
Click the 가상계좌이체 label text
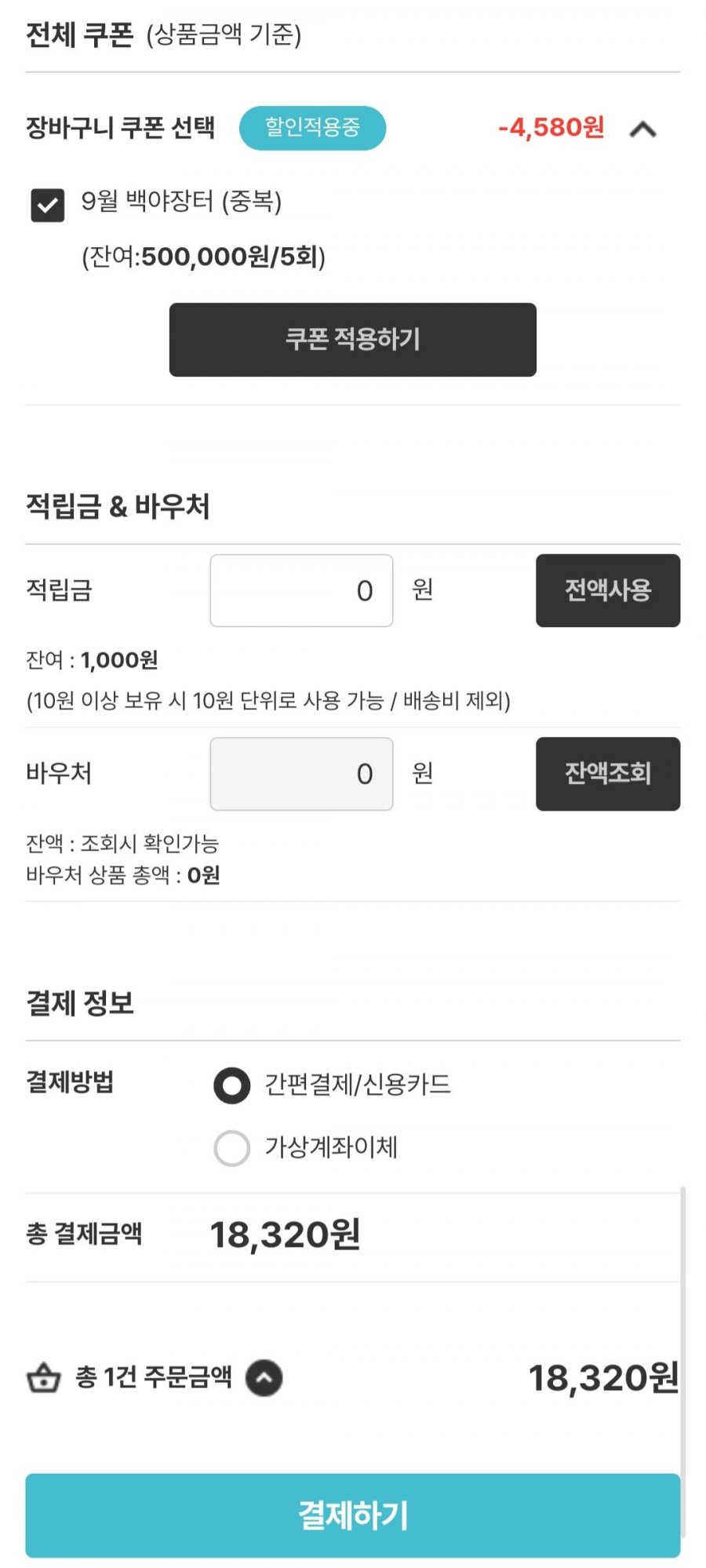pyautogui.click(x=331, y=1147)
